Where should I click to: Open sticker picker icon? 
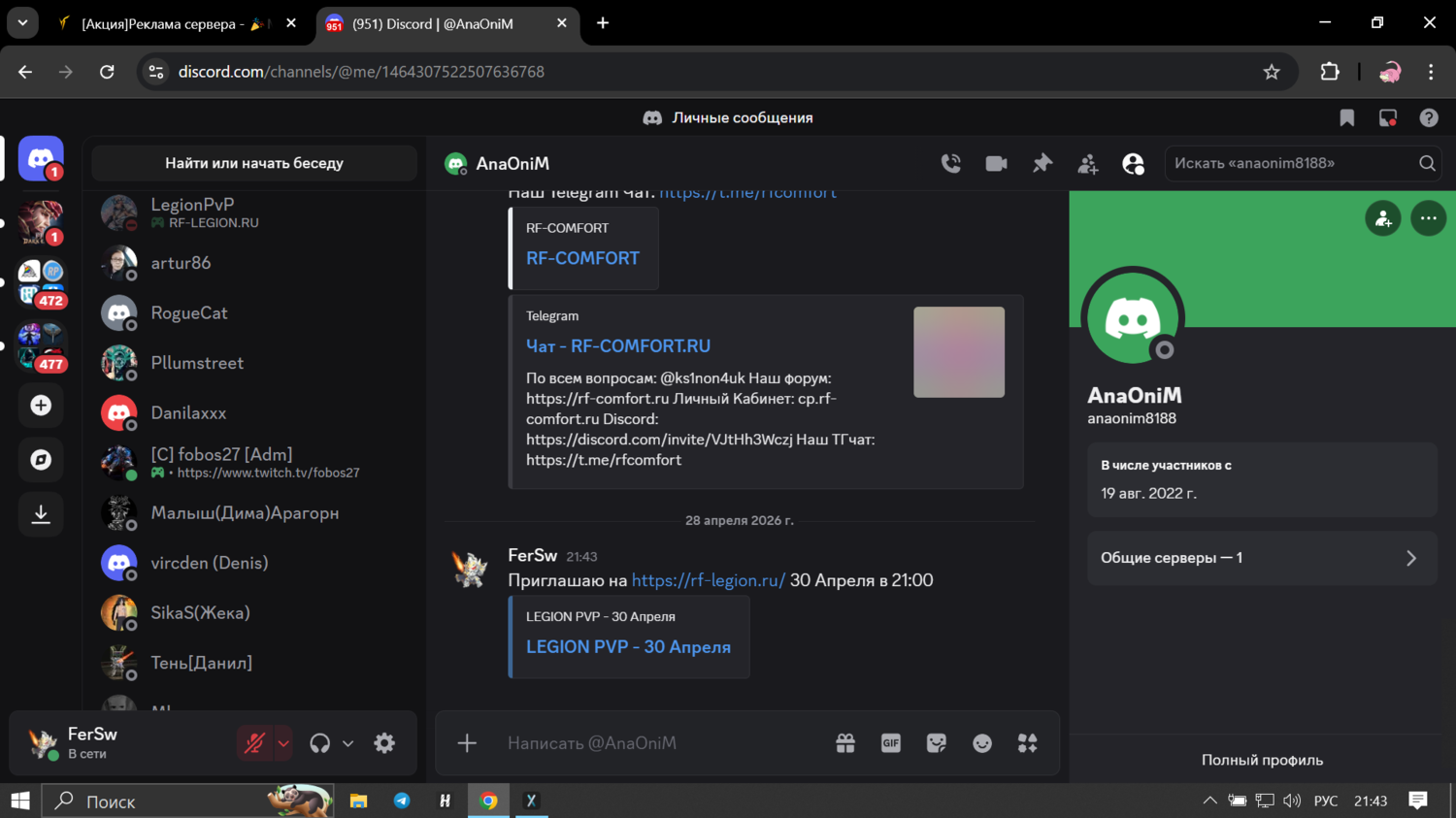point(936,743)
